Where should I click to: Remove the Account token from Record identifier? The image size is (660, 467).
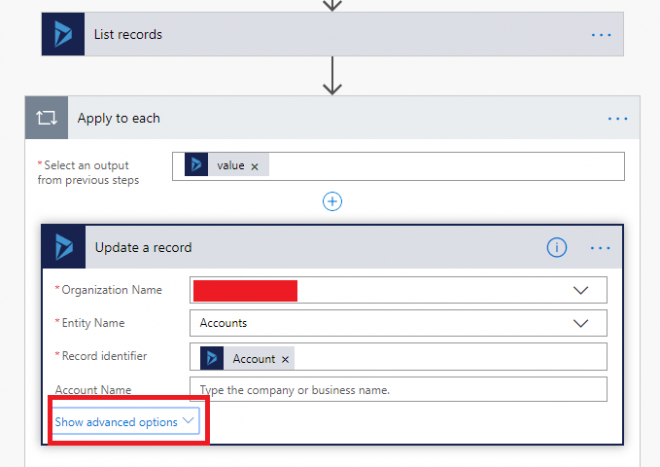[x=285, y=359]
